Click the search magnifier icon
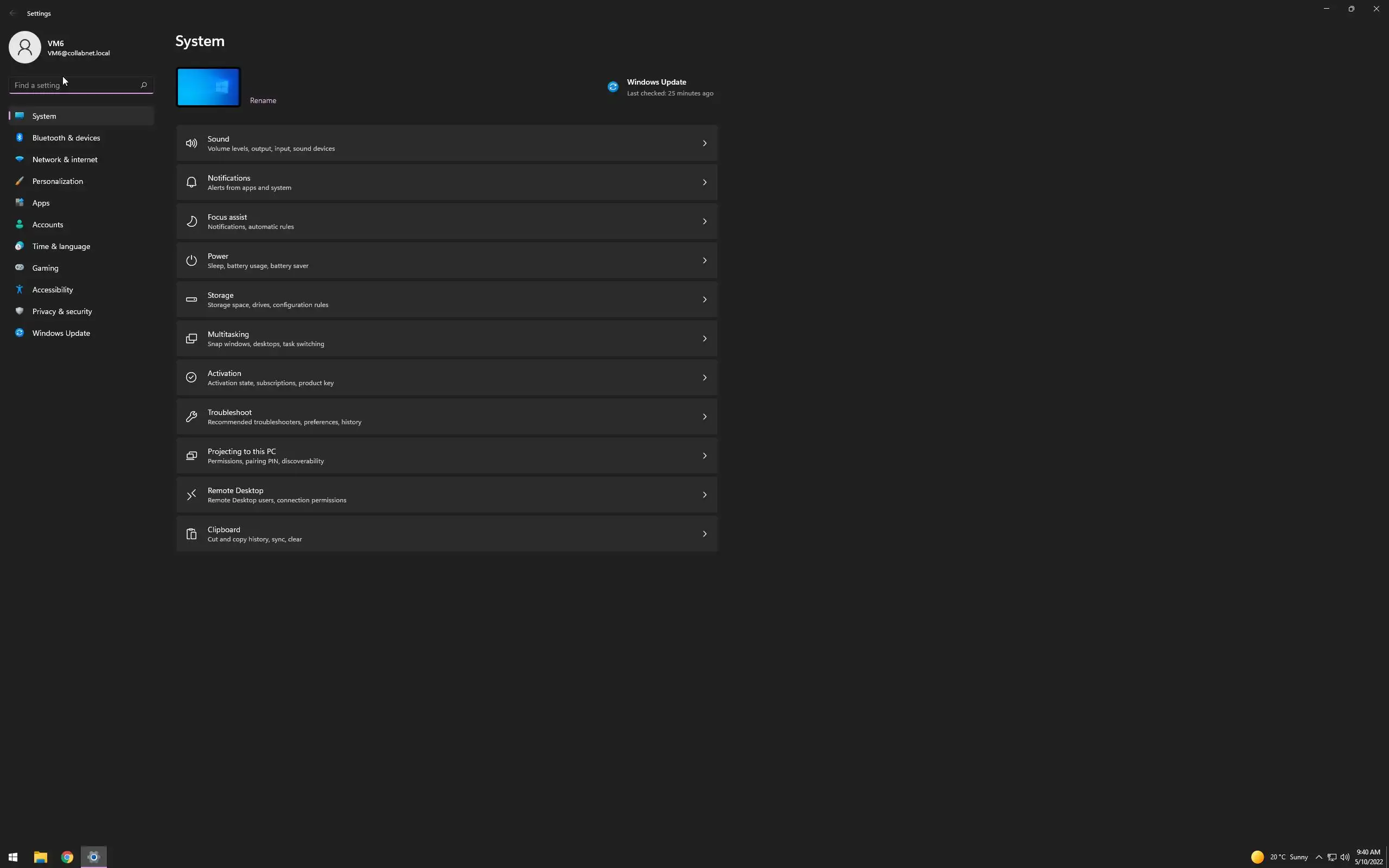1389x868 pixels. pyautogui.click(x=143, y=85)
